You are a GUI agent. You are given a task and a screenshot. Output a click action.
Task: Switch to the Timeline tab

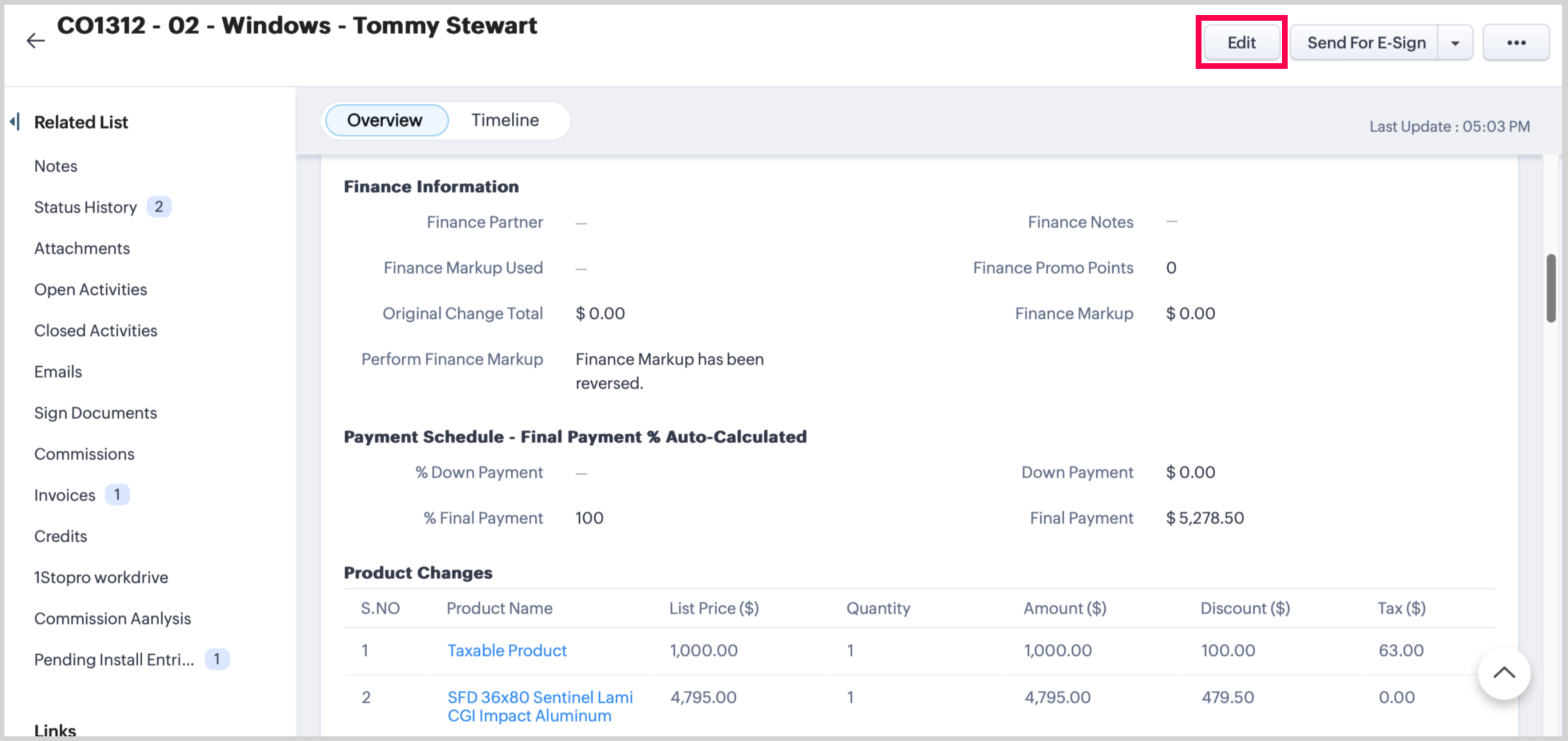(504, 120)
